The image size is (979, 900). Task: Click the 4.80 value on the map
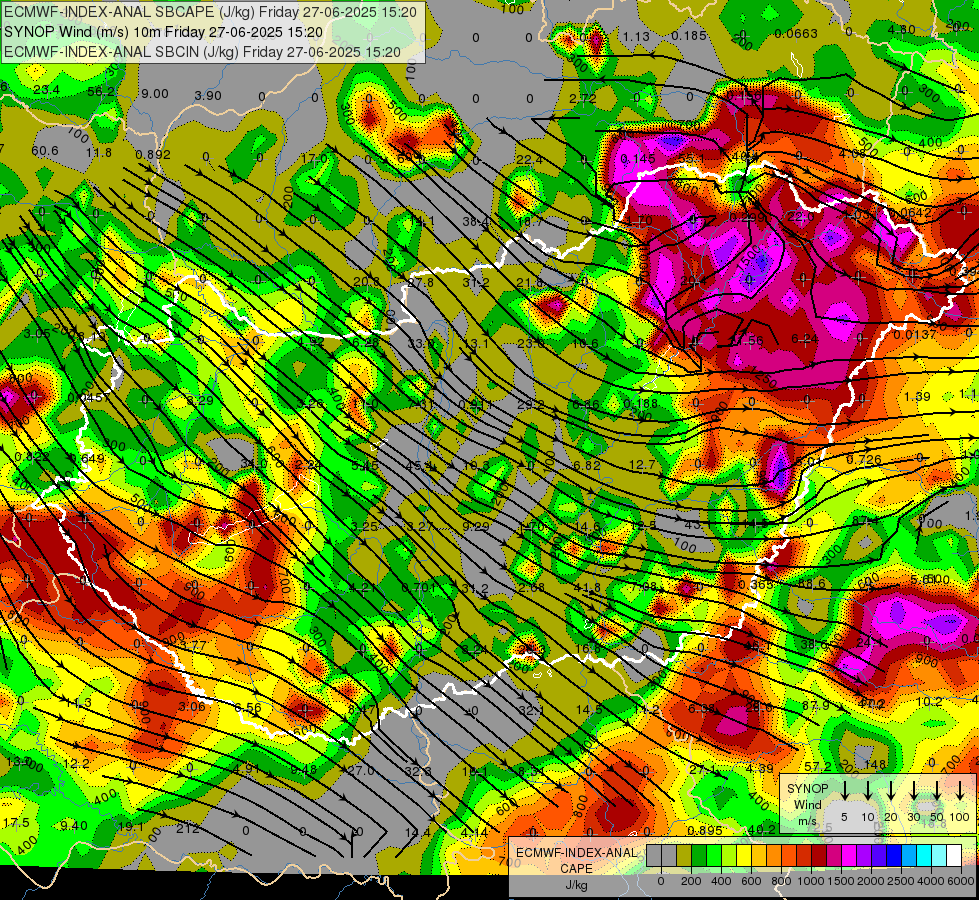tap(902, 29)
